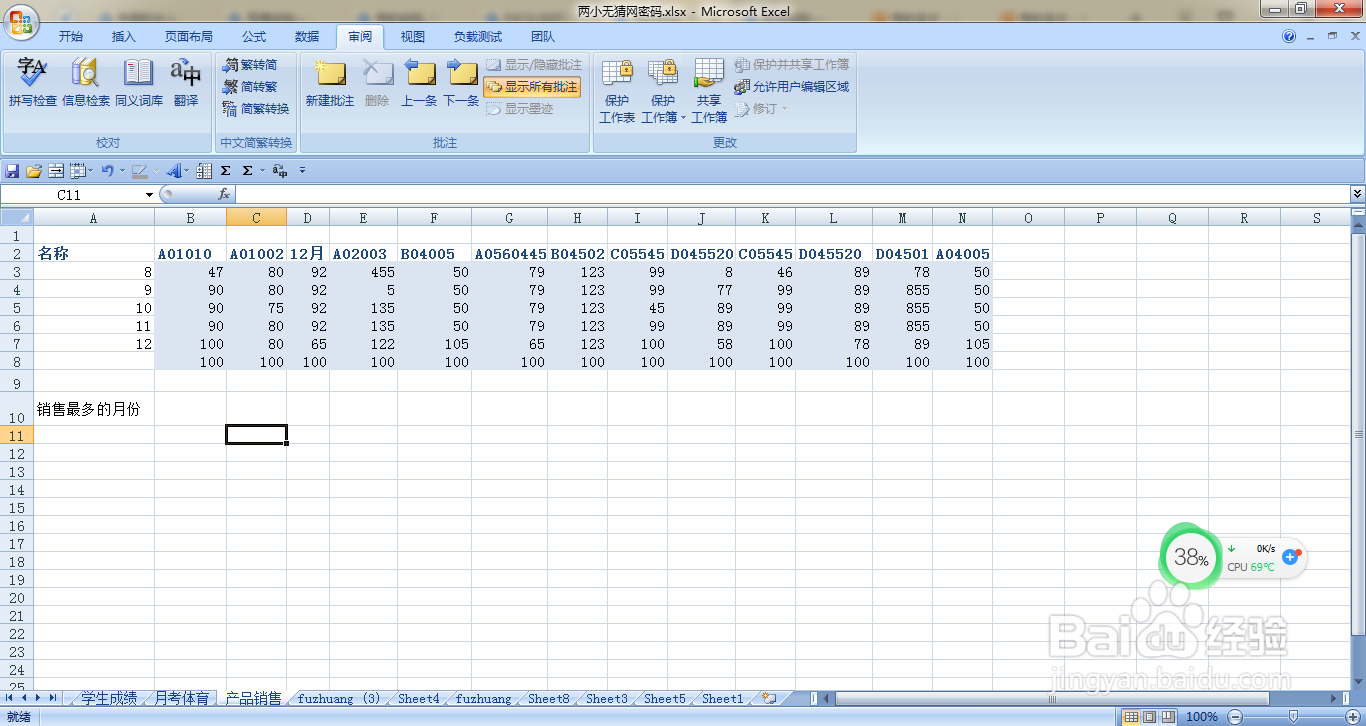Convert text with 简转繁
The image size is (1366, 726).
click(250, 87)
